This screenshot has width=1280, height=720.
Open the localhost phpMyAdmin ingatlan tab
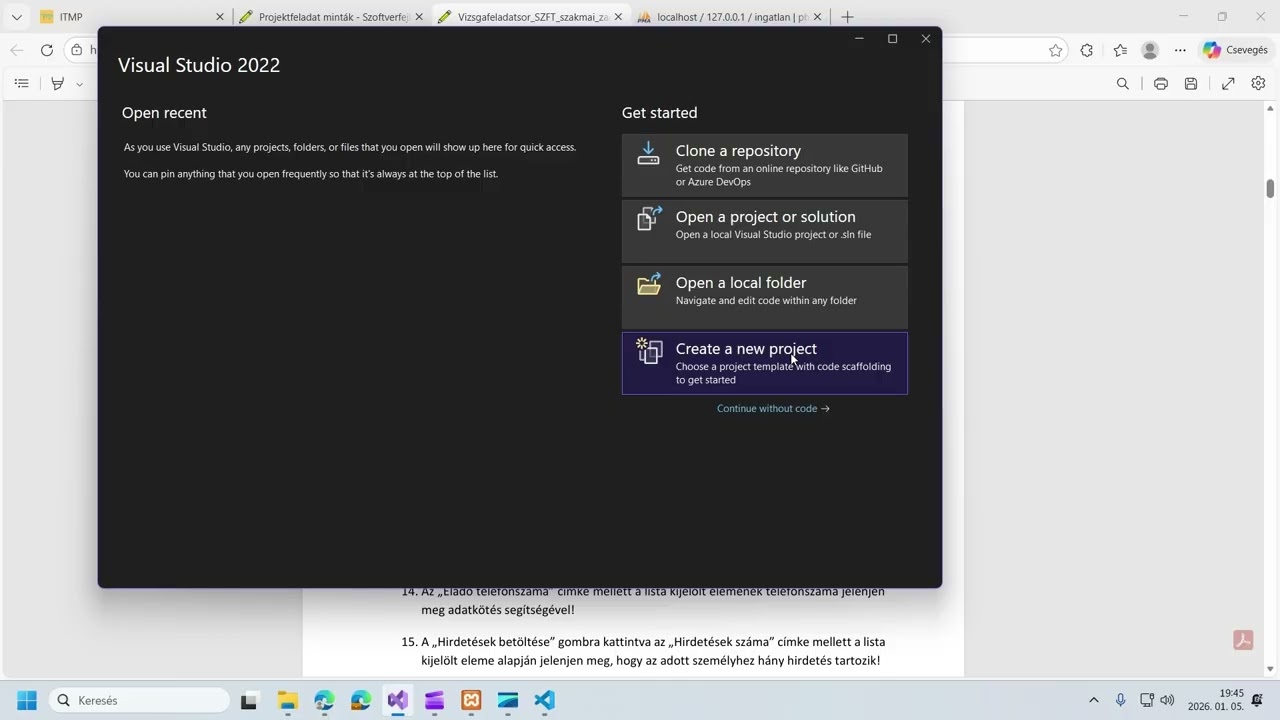730,17
